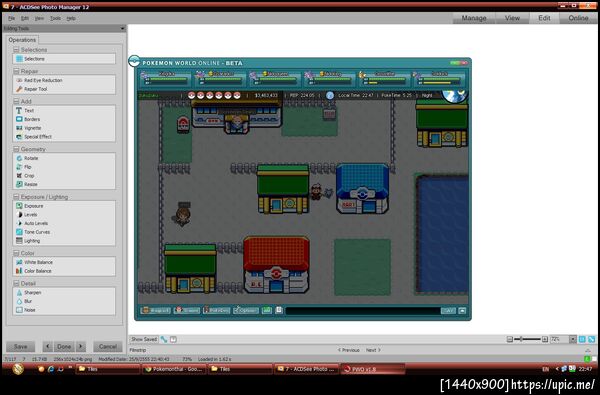The width and height of the screenshot is (600, 395).
Task: Collapse the Color group
Action: [x=16, y=253]
